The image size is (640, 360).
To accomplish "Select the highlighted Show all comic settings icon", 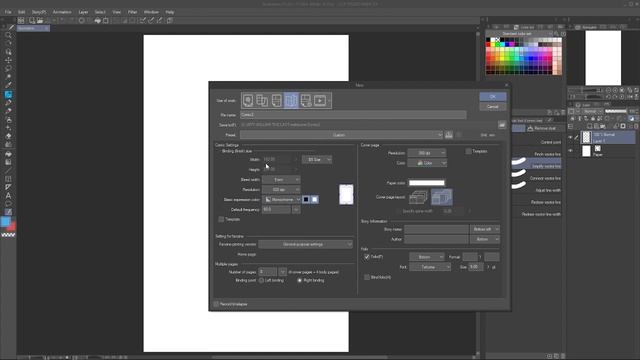I will pyautogui.click(x=291, y=100).
